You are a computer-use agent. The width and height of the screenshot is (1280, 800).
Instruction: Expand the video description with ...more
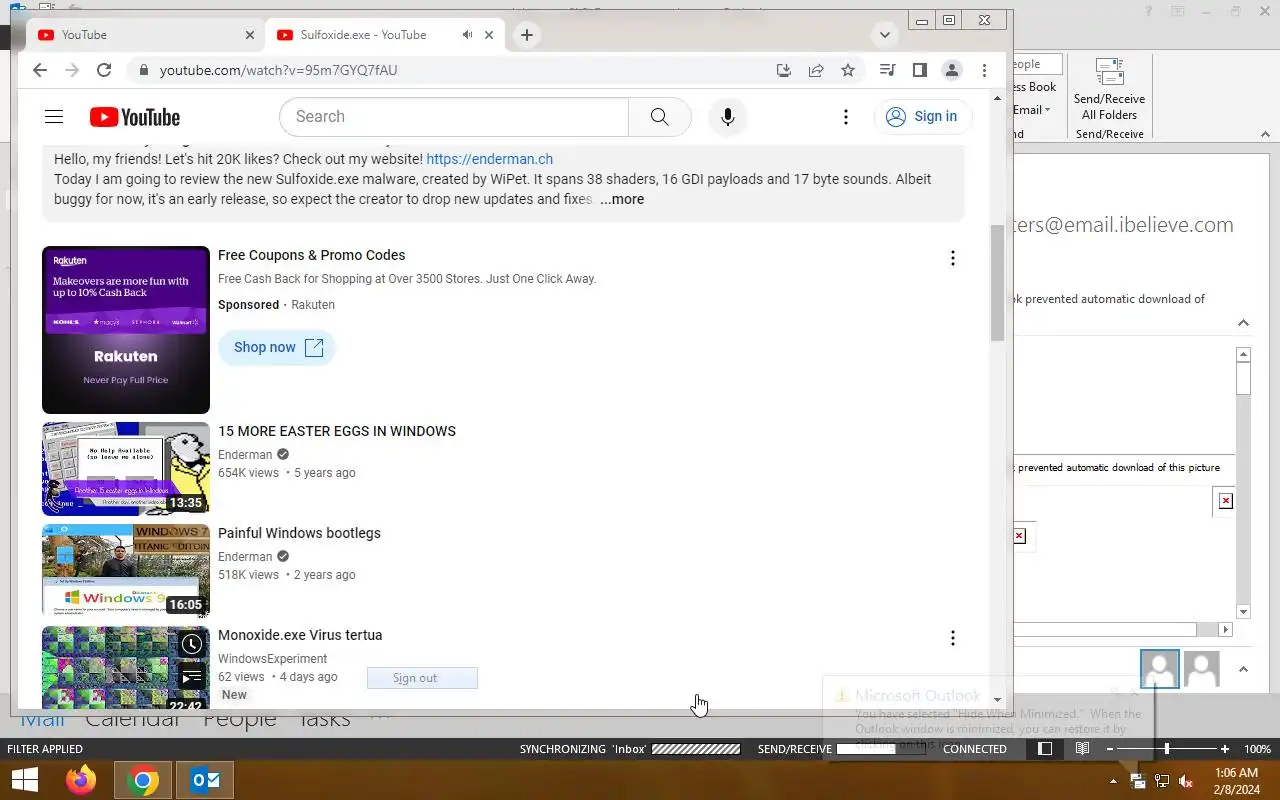[x=622, y=199]
